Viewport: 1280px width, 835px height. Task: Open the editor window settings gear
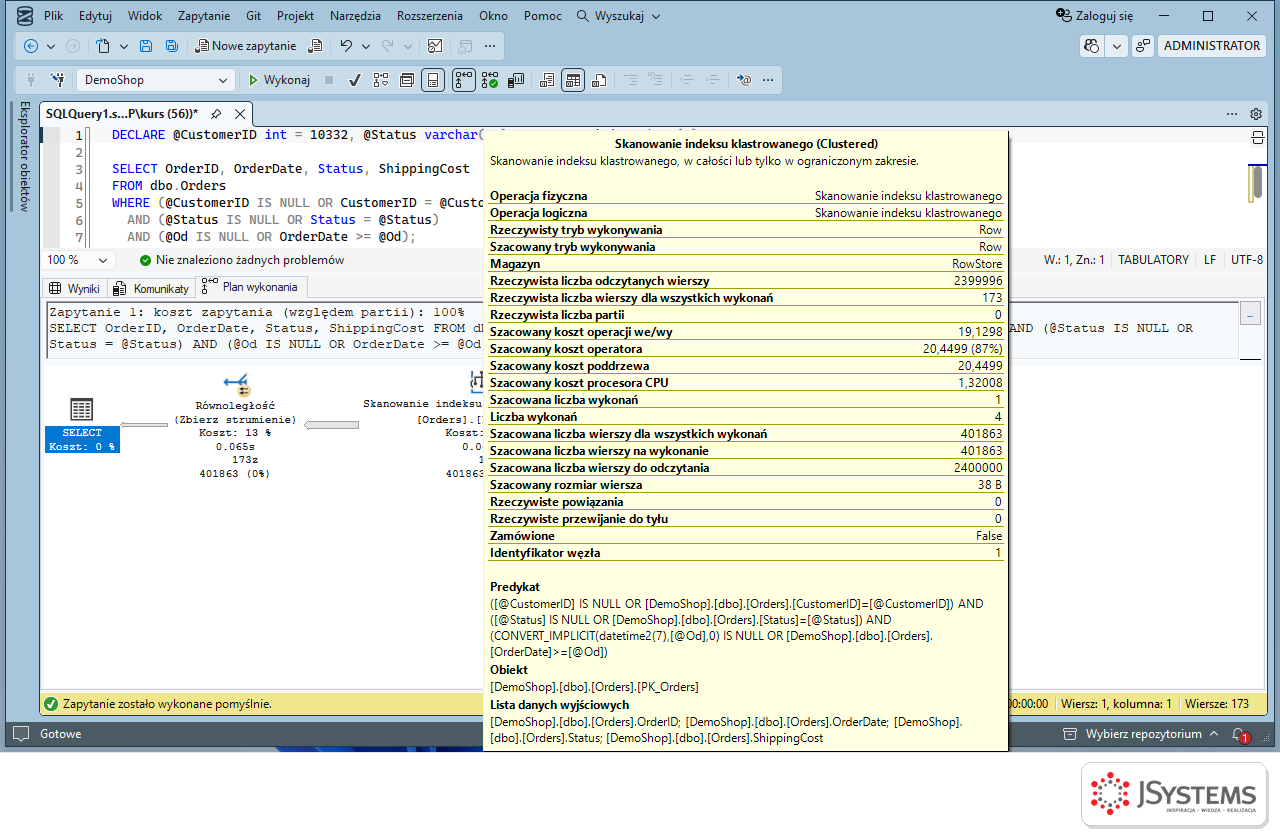click(x=1256, y=114)
